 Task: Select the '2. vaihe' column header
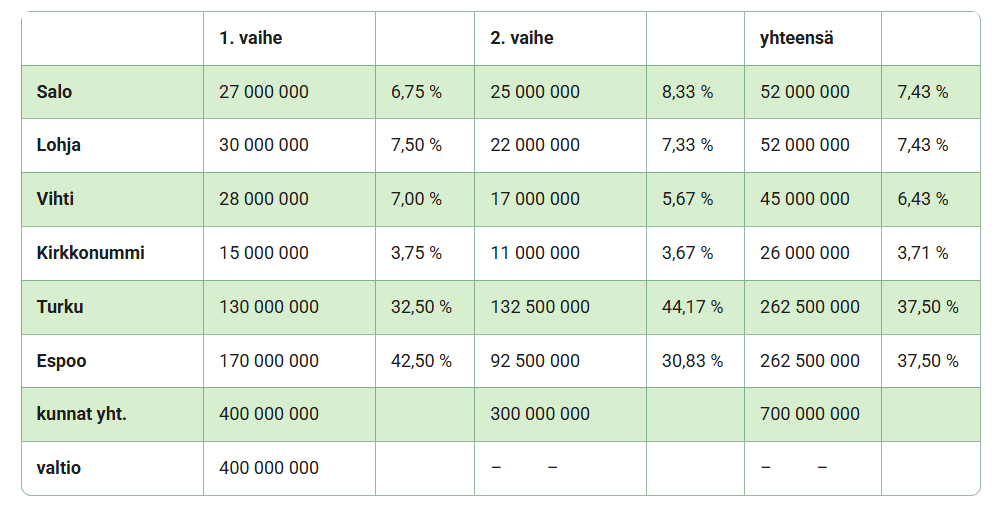pos(521,38)
